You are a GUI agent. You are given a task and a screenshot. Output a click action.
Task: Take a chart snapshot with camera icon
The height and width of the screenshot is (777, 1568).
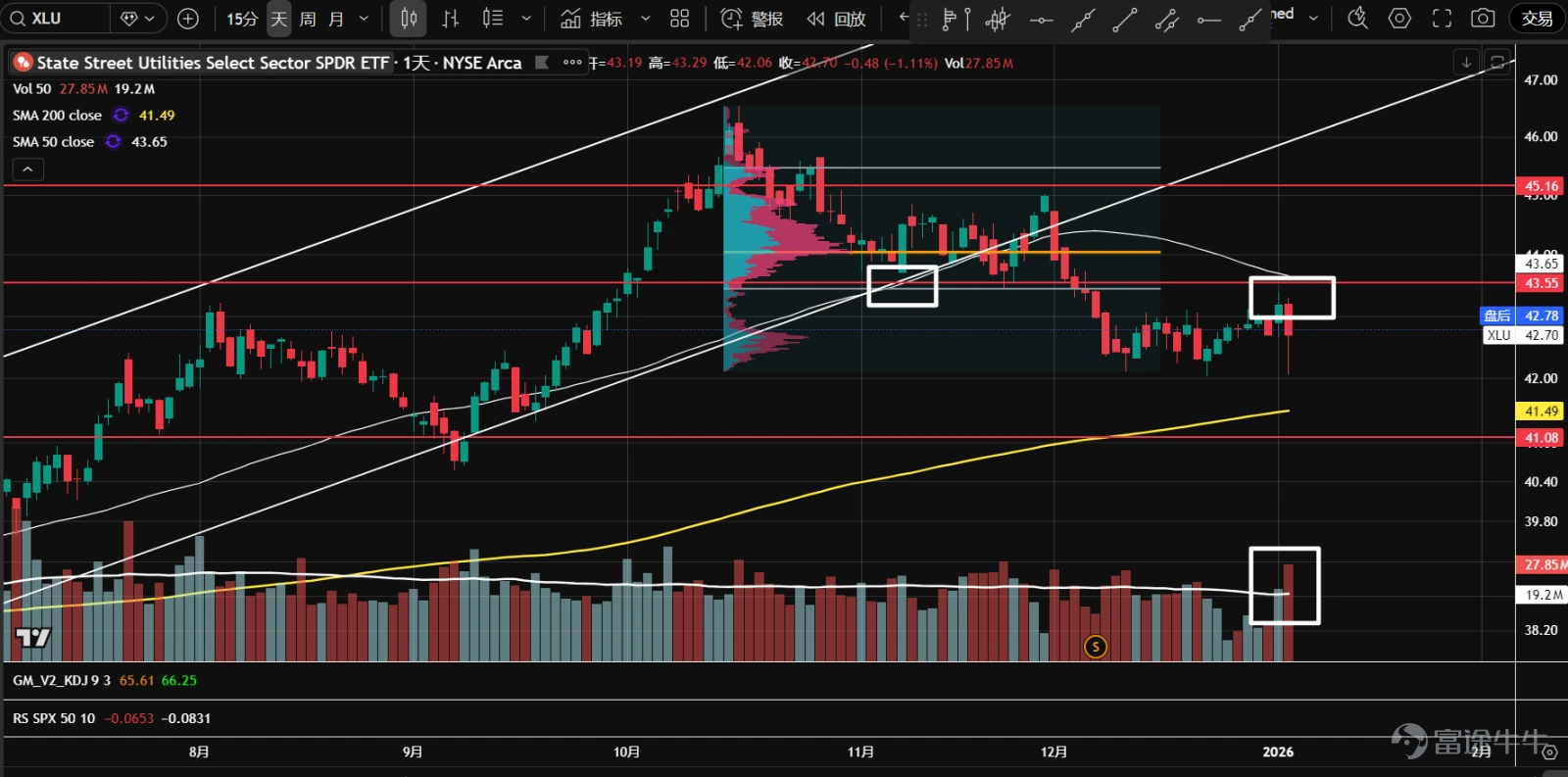tap(1484, 18)
